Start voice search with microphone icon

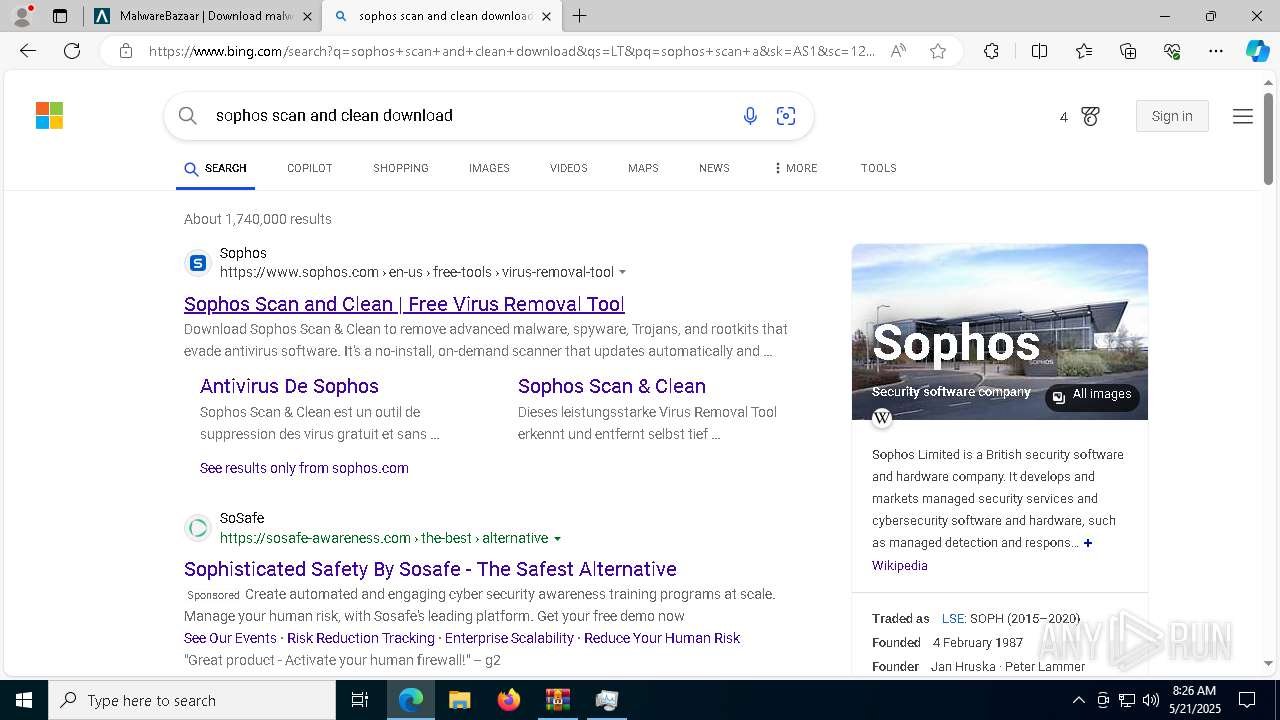coord(750,116)
